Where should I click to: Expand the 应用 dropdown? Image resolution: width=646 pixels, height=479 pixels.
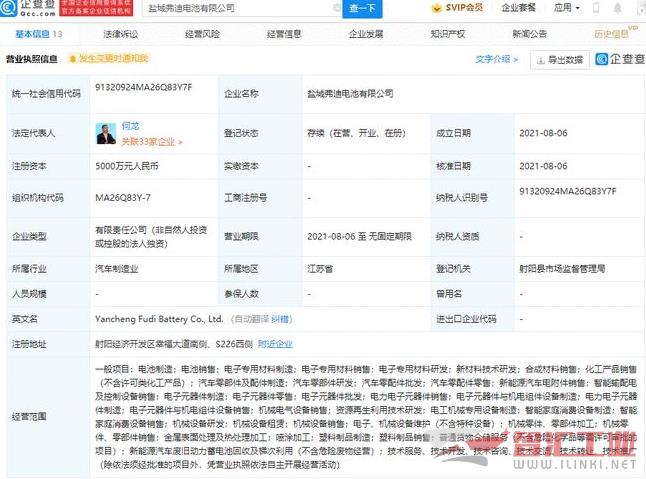click(566, 8)
